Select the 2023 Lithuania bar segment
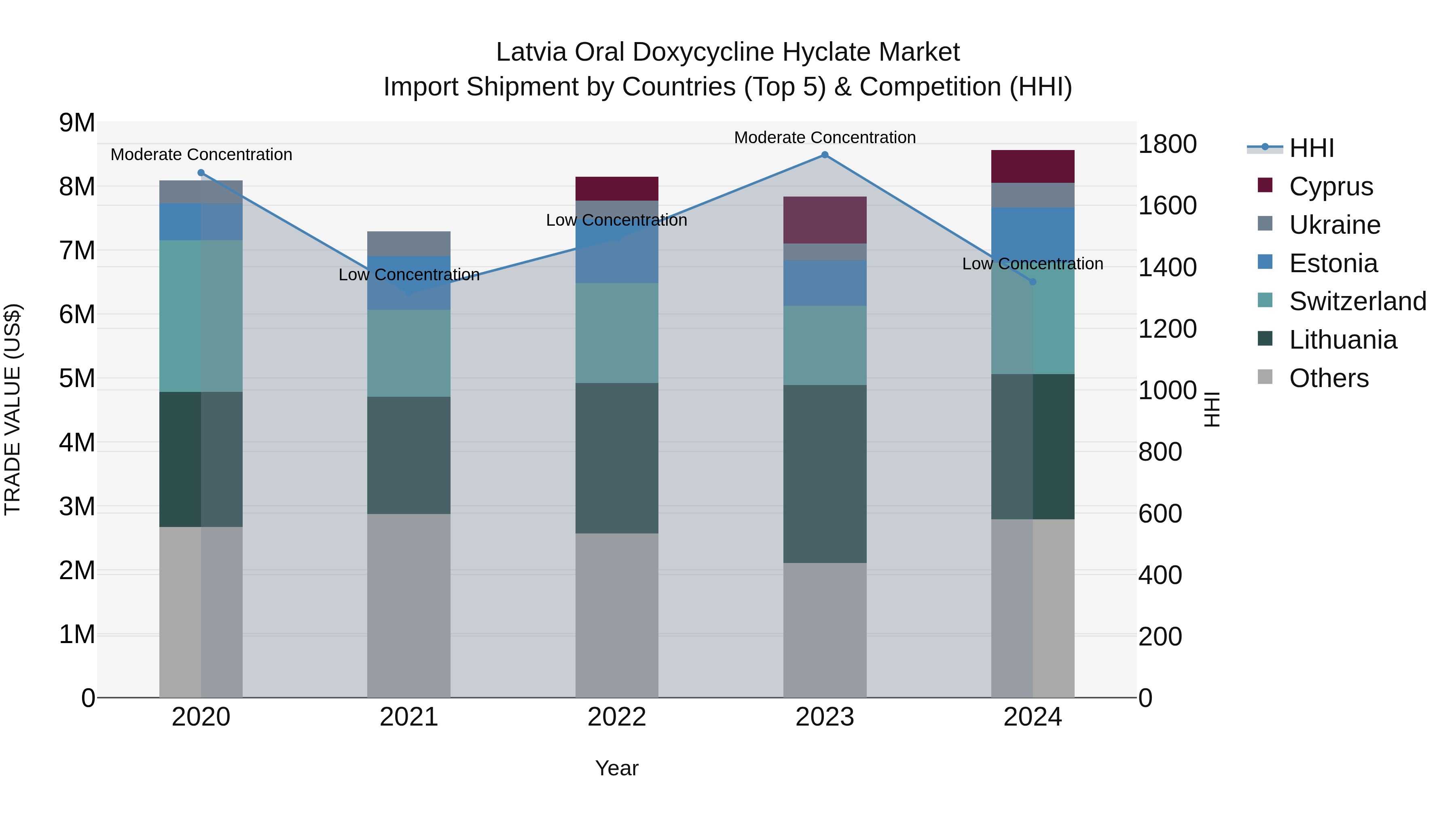Screen dimensions: 1456x819 tap(825, 474)
